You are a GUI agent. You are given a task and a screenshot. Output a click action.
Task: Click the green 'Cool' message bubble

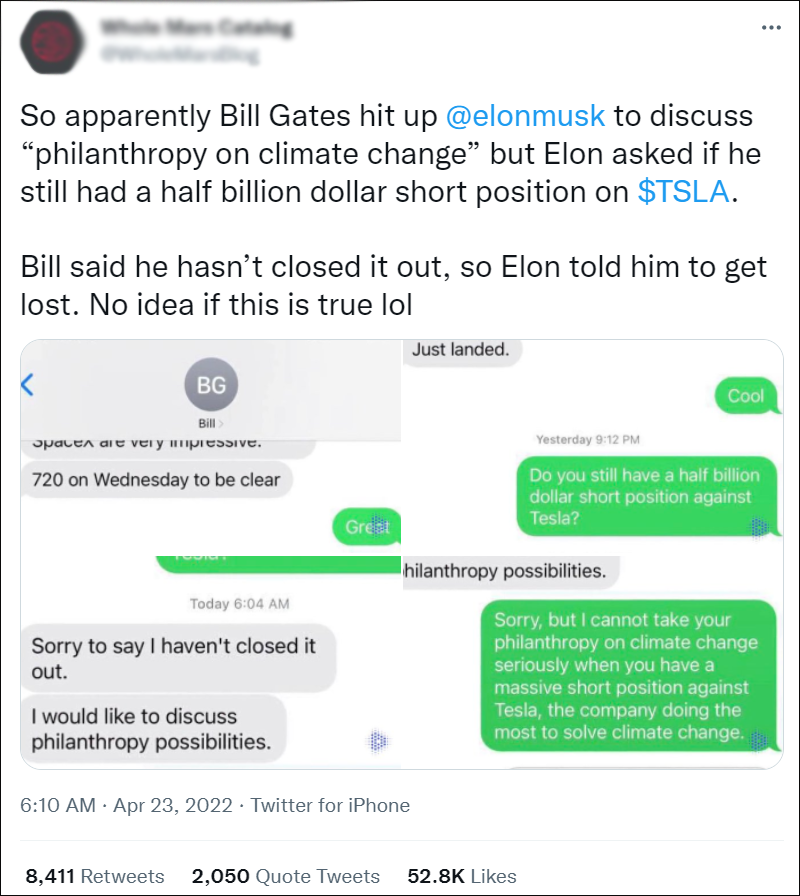point(745,396)
